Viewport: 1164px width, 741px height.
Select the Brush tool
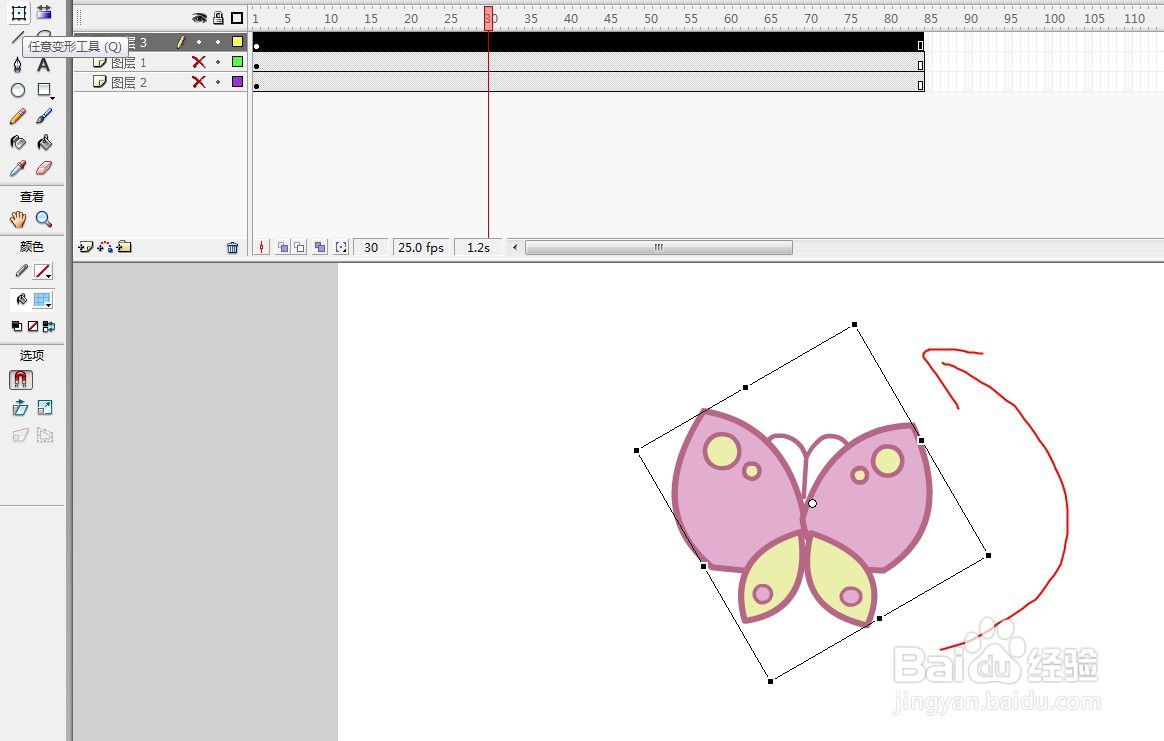pyautogui.click(x=44, y=117)
